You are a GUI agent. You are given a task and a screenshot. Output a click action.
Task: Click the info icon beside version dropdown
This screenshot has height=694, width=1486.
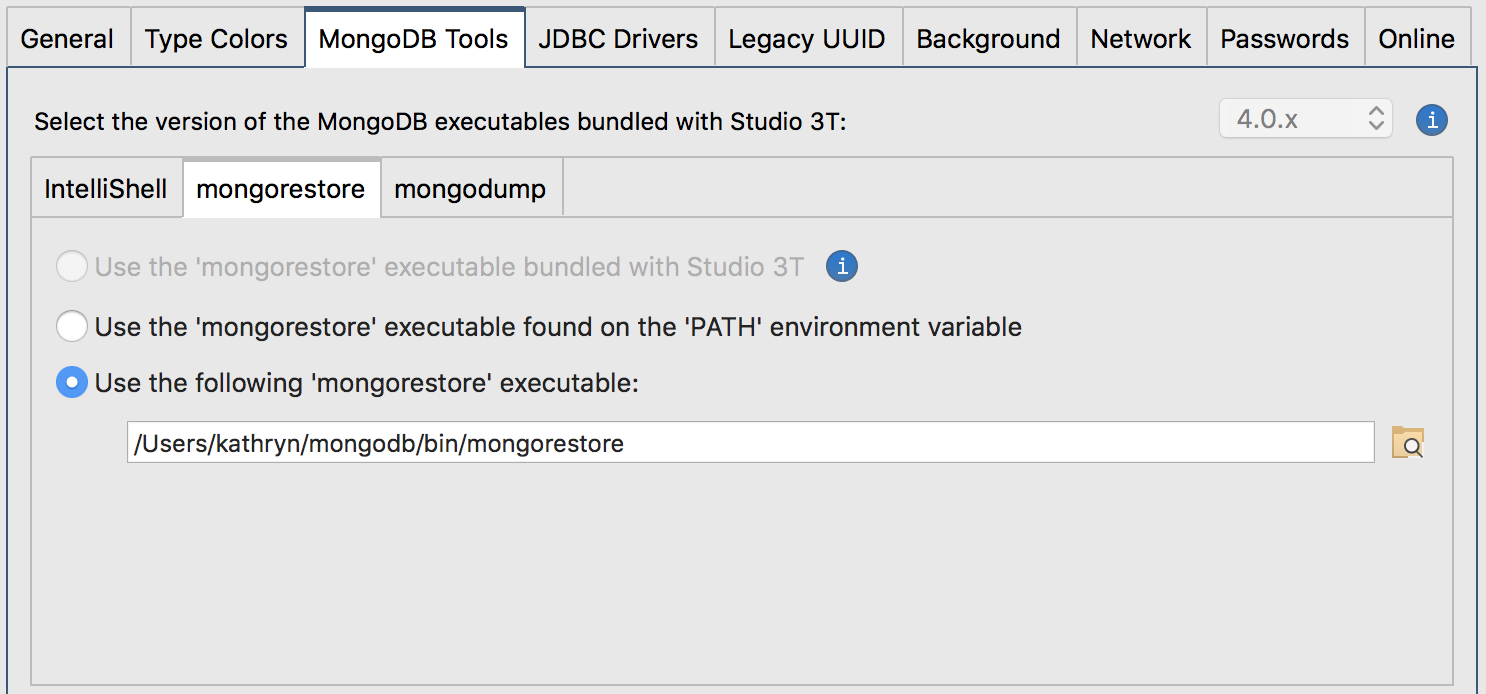pos(1431,121)
